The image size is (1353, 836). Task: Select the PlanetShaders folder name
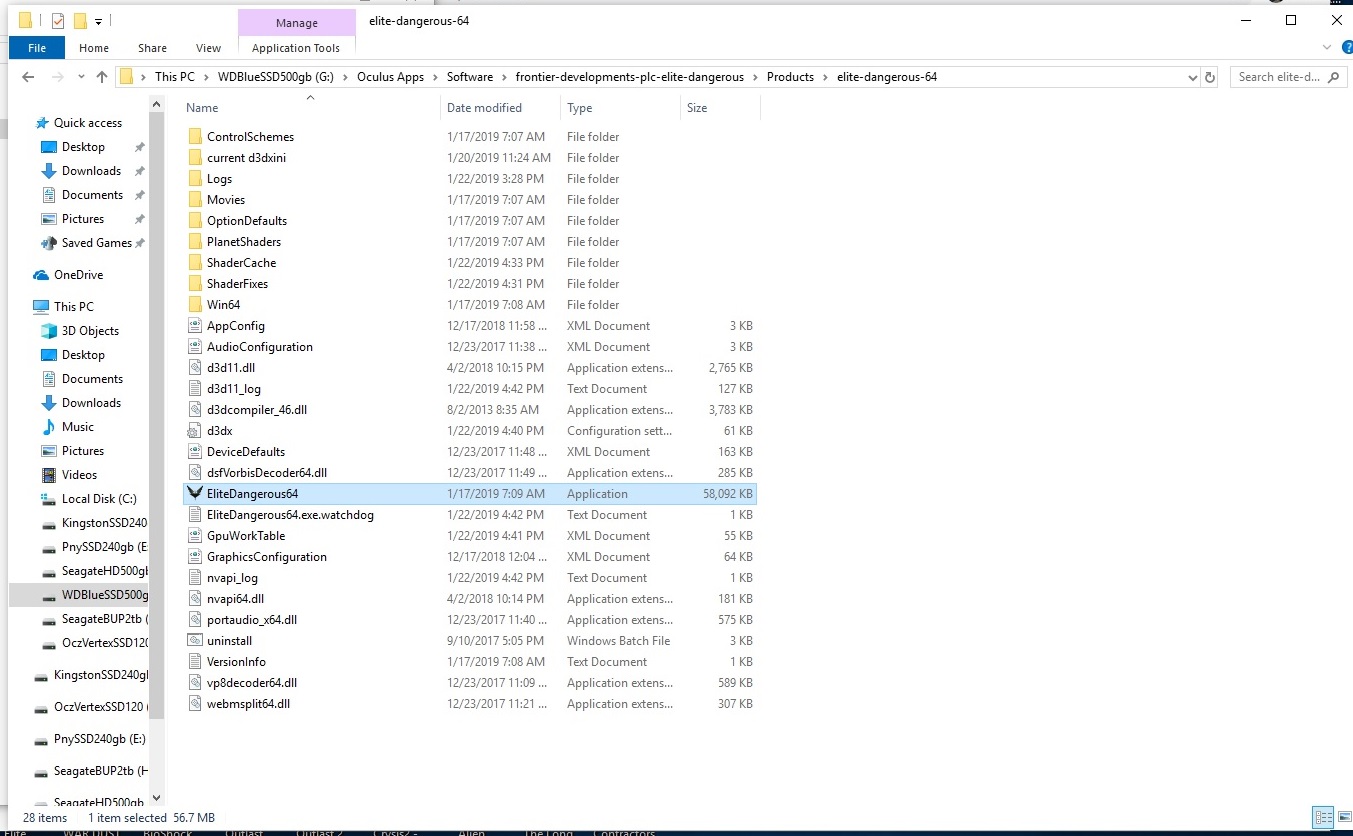[x=244, y=241]
